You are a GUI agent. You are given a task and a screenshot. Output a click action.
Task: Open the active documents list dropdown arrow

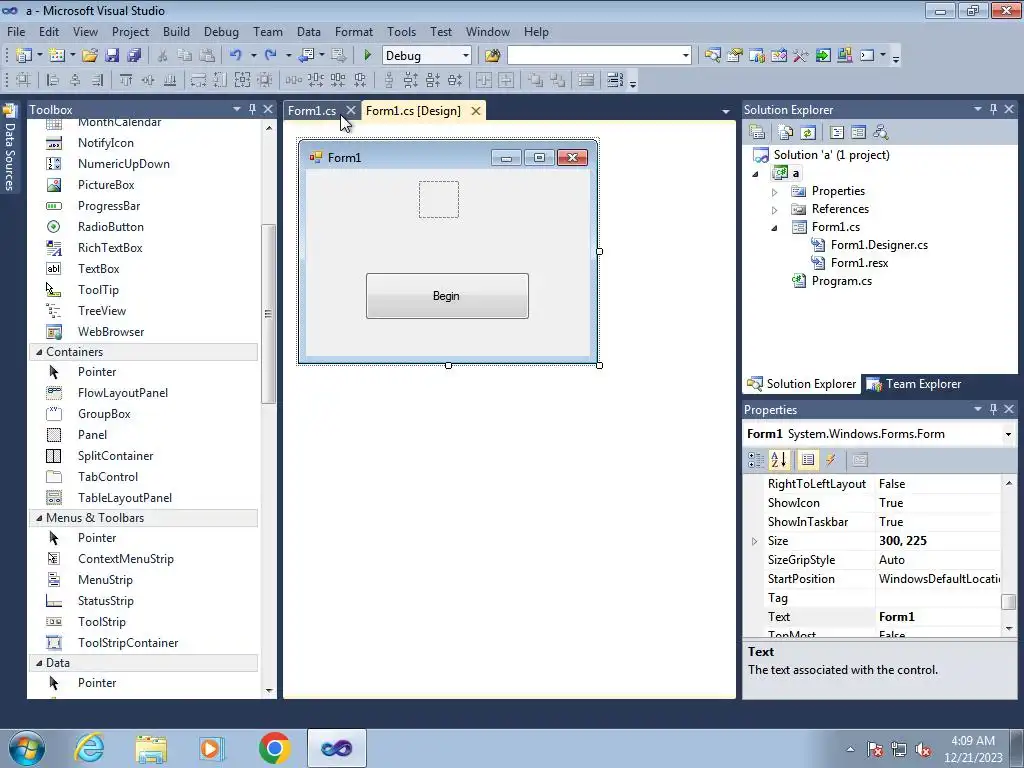[x=725, y=112]
